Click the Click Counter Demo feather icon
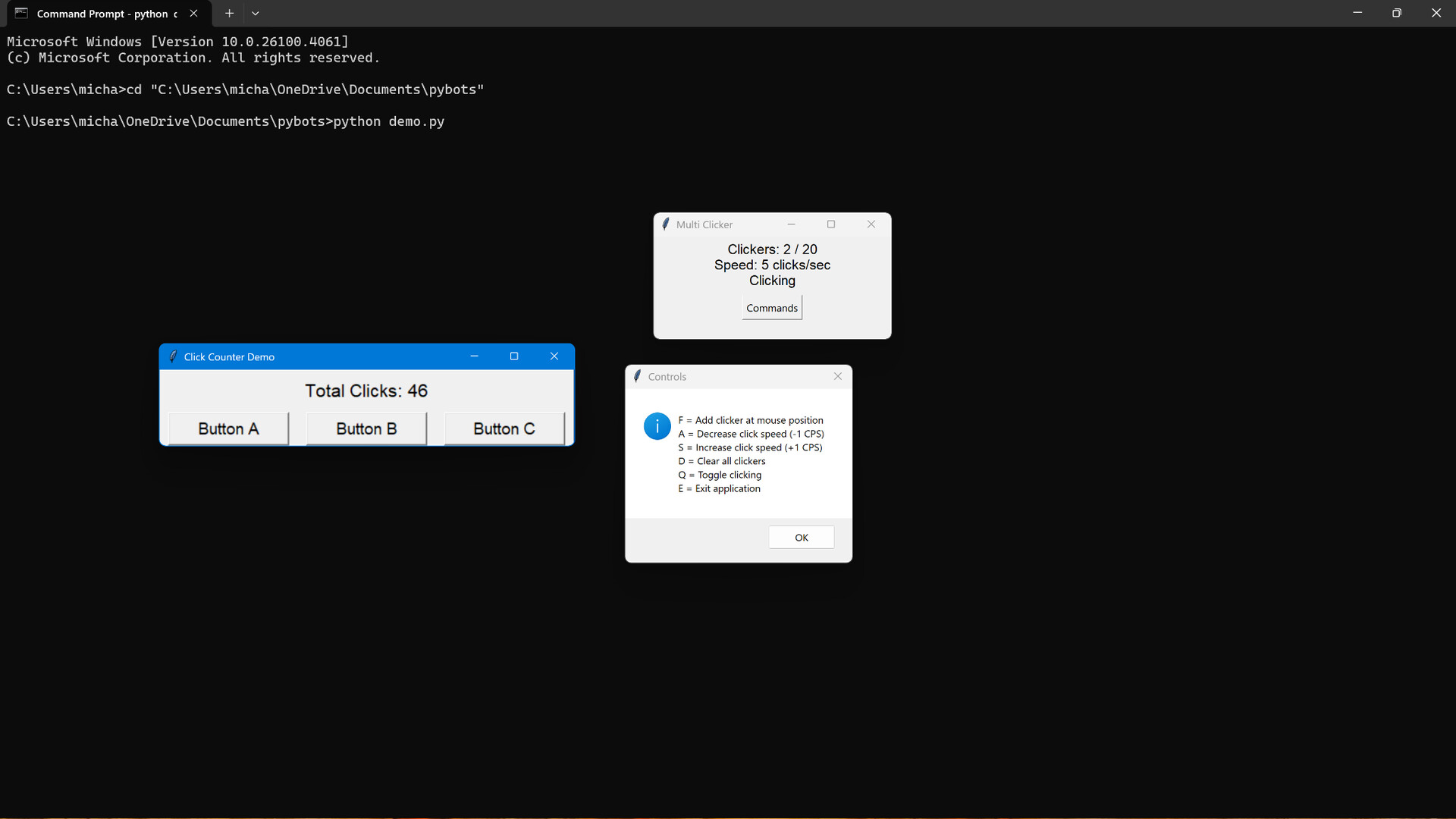The image size is (1456, 819). pos(173,356)
